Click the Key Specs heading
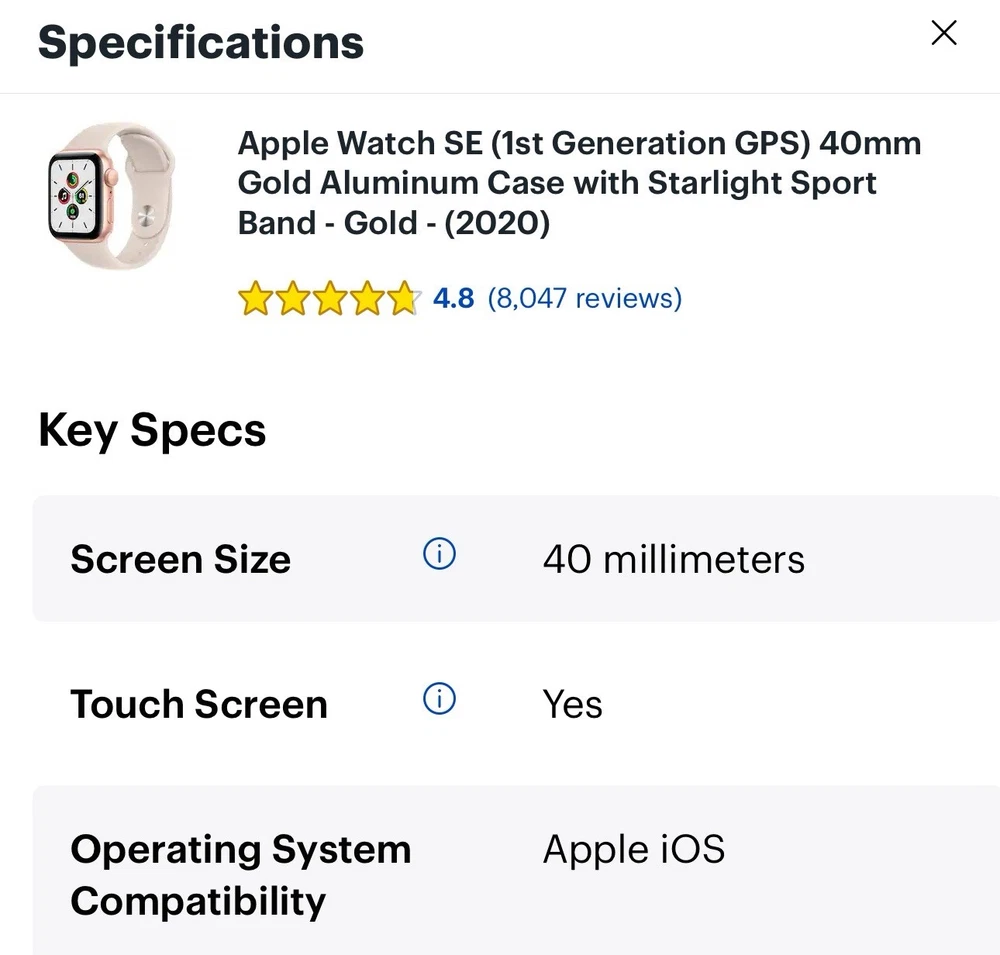The width and height of the screenshot is (1000, 955). pos(152,430)
